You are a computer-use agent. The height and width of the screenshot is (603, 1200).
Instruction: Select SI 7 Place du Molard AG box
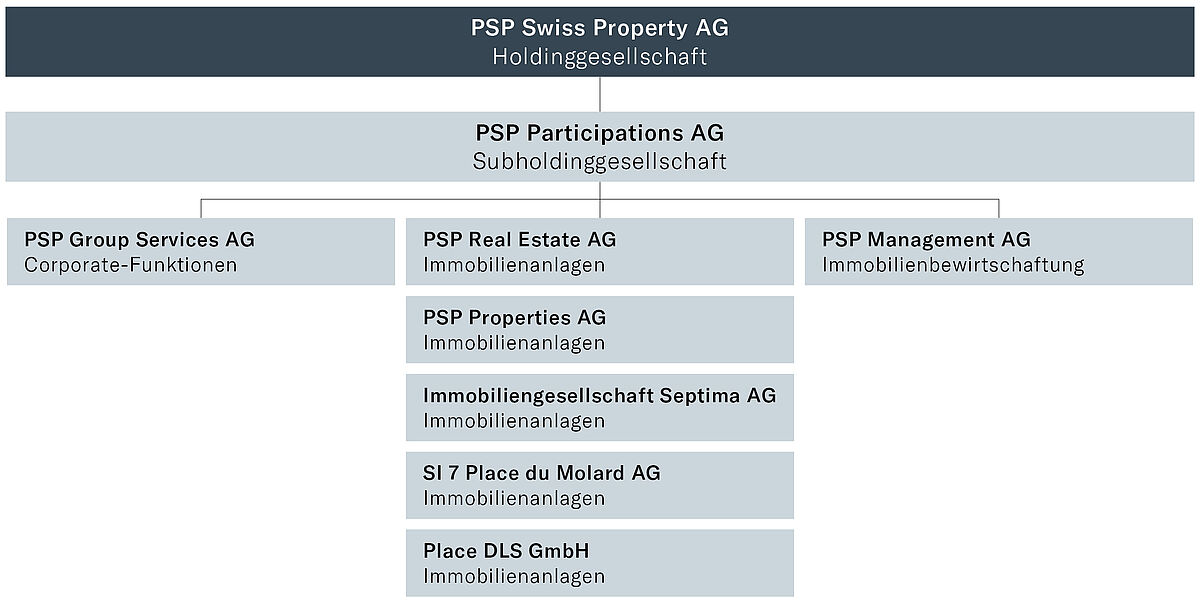[600, 485]
